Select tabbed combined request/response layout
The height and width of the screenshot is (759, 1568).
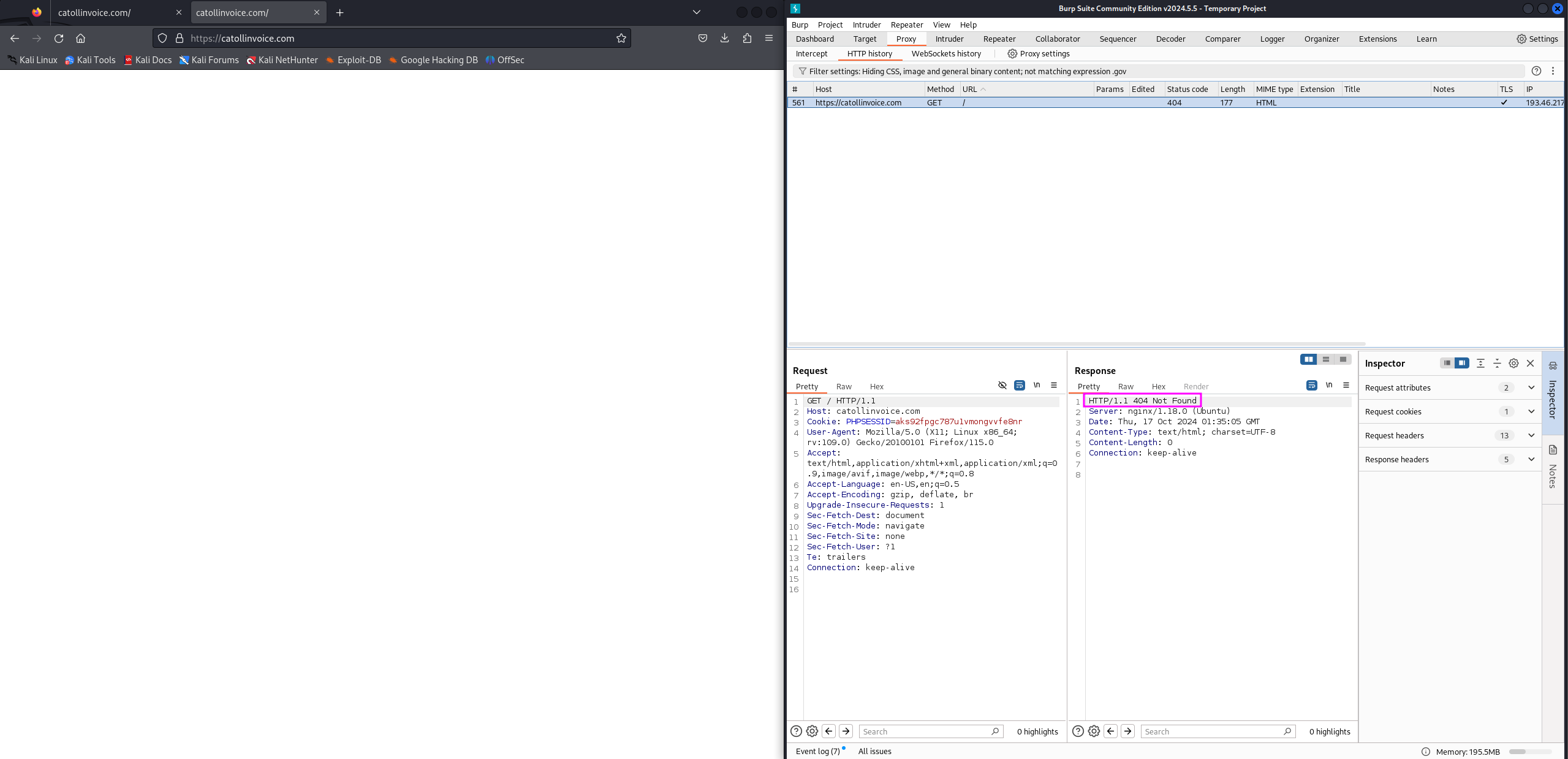(x=1343, y=359)
